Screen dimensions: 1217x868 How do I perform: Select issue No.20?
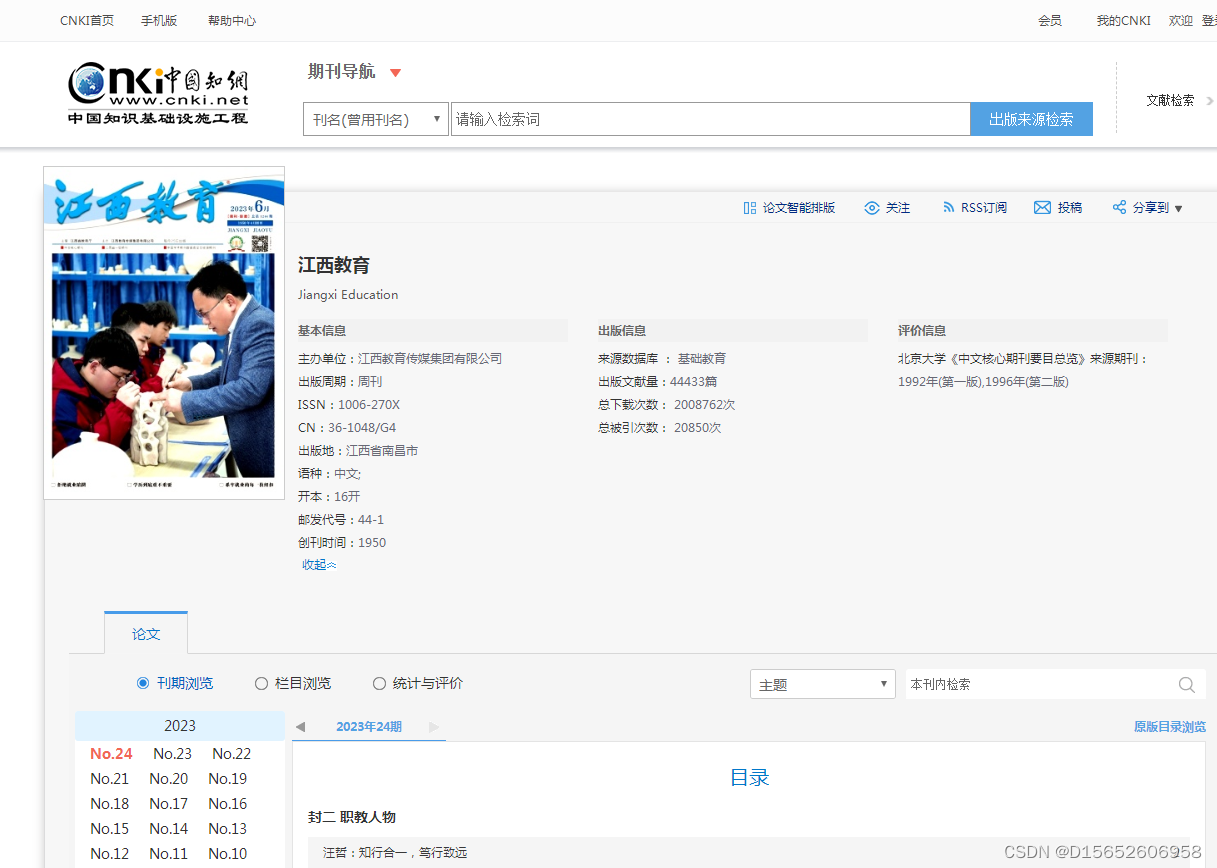coord(169,779)
